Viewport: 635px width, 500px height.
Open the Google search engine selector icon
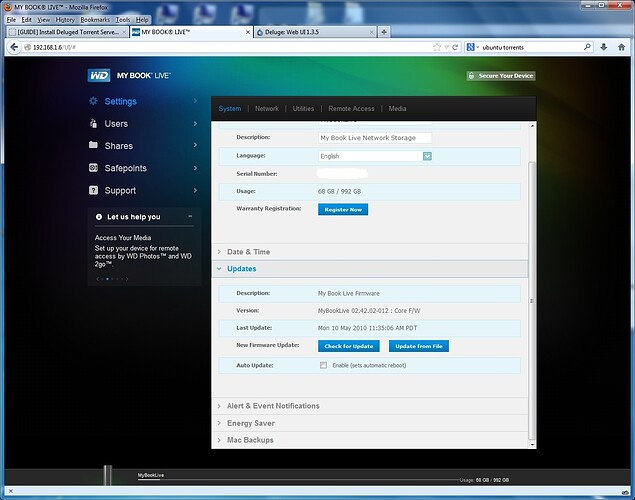click(472, 47)
